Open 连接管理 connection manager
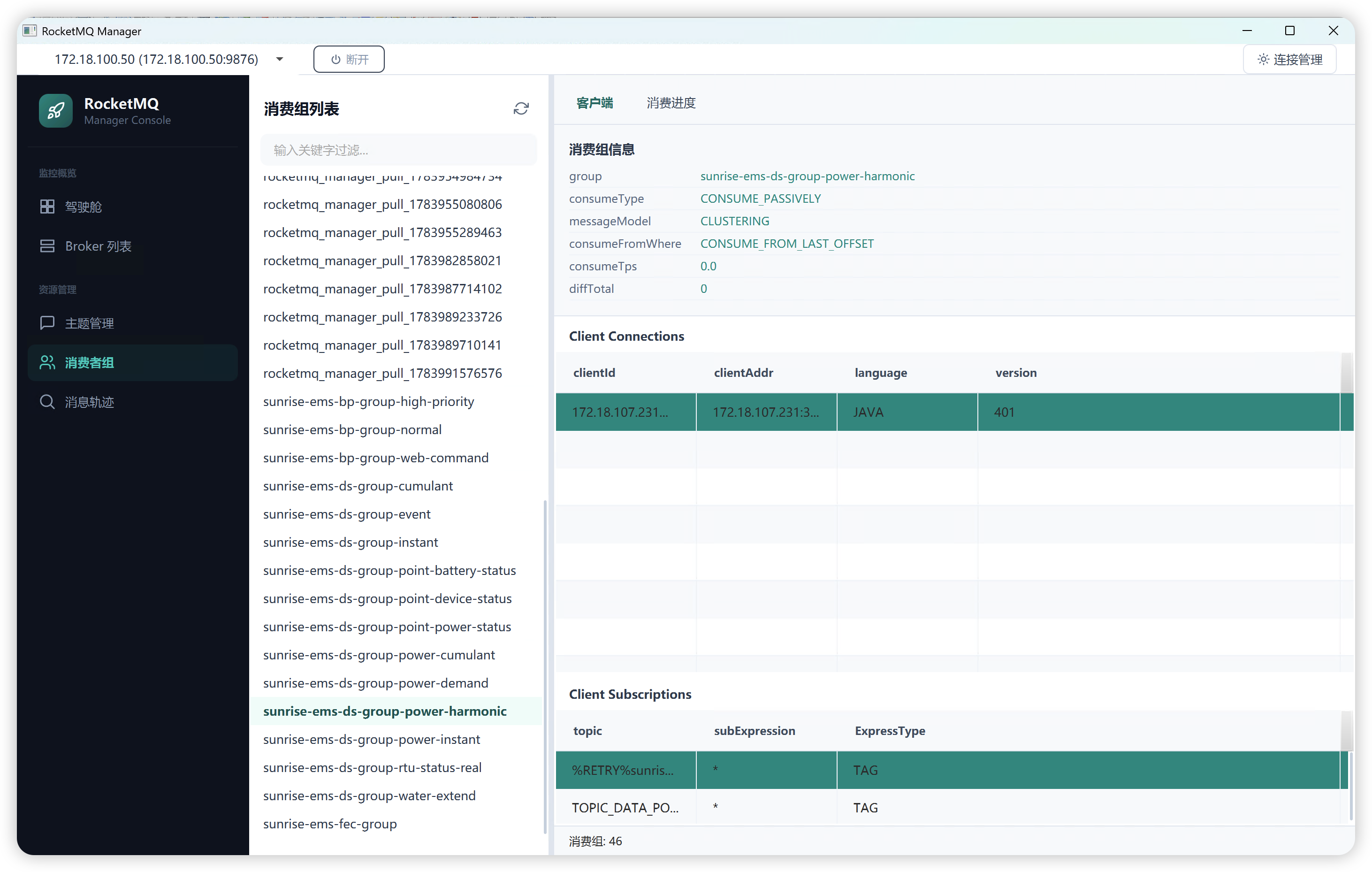Image resolution: width=1372 pixels, height=872 pixels. [x=1289, y=59]
